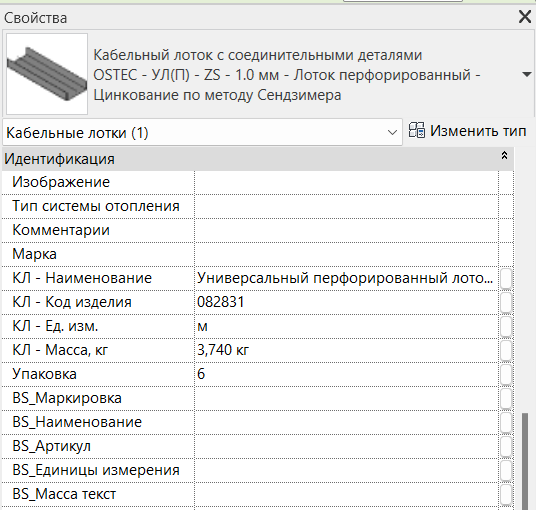Screen dimensions: 536x510
Task: Select the code value 082831
Action: pyautogui.click(x=220, y=302)
